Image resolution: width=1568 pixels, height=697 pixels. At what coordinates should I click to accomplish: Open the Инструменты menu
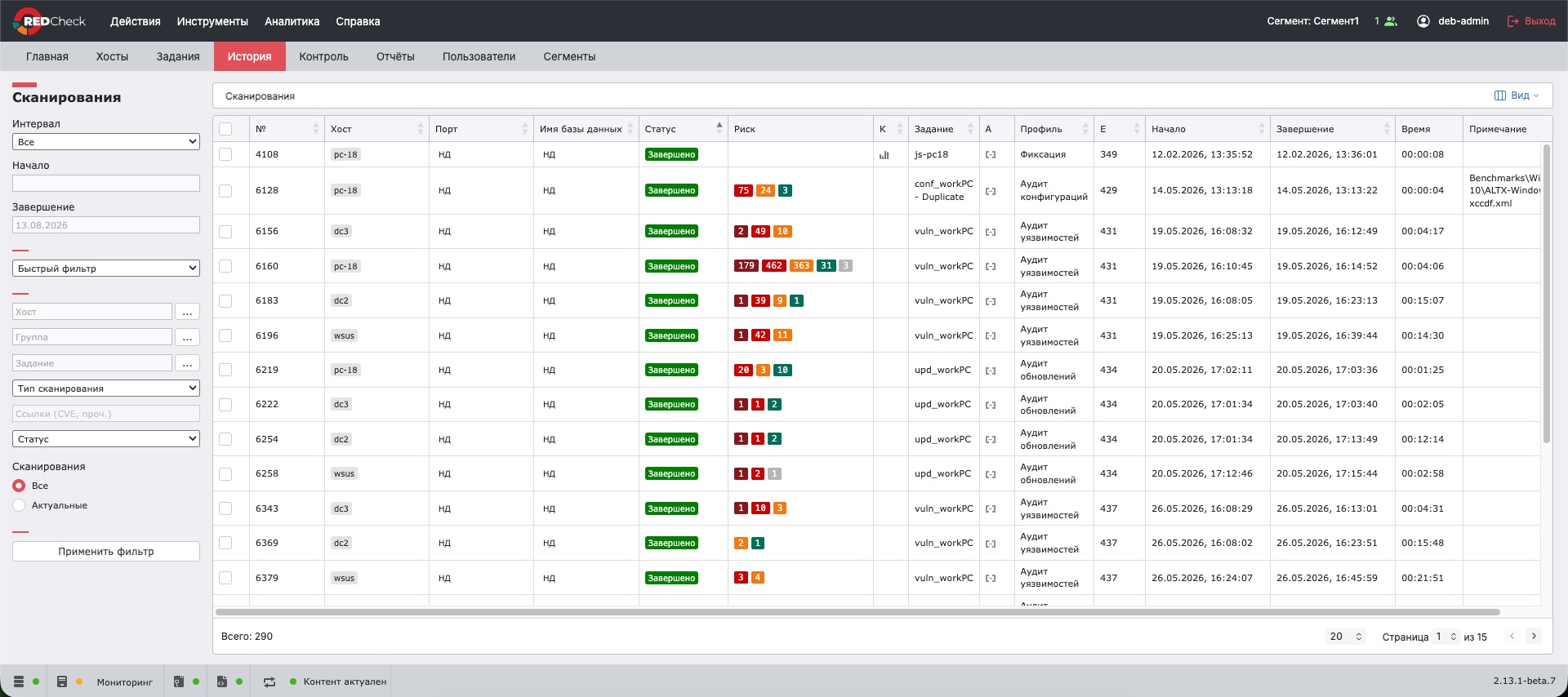tap(212, 21)
